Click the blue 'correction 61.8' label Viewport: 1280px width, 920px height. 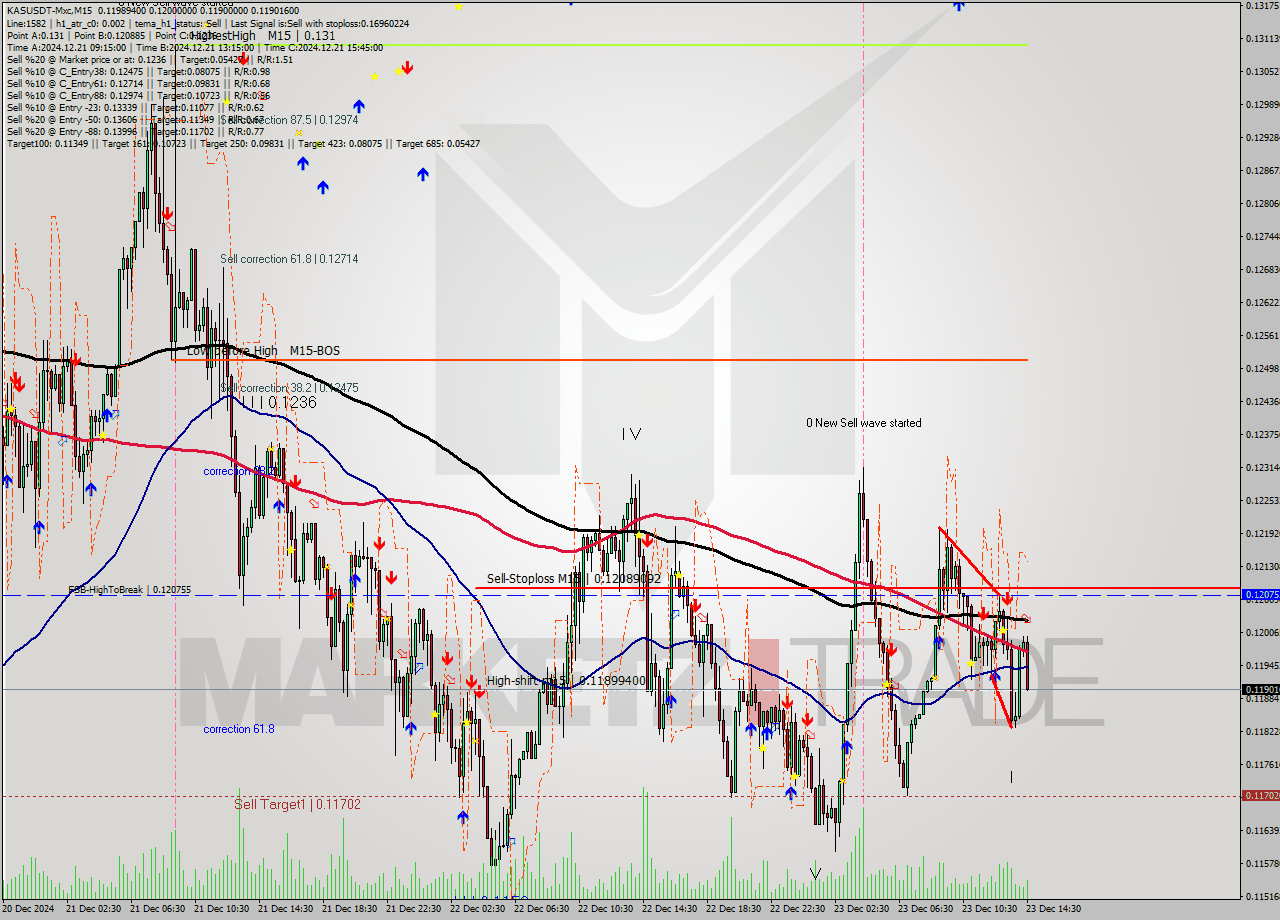(x=239, y=729)
